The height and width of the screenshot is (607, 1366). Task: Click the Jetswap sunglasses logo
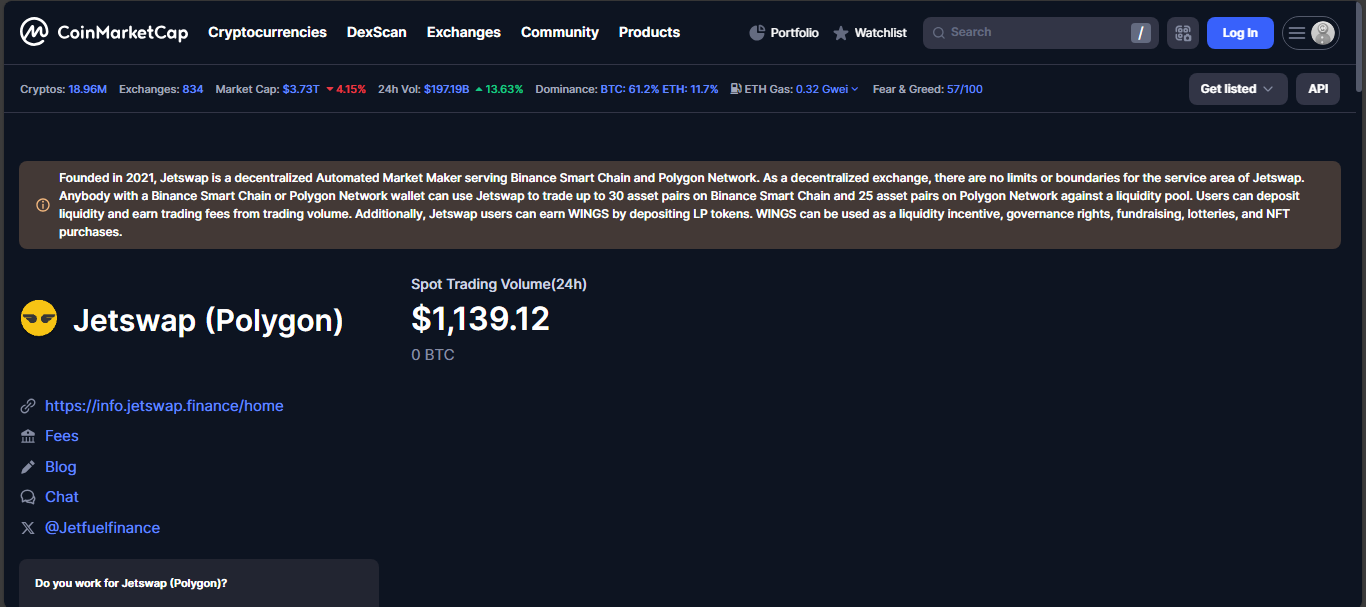(x=39, y=318)
